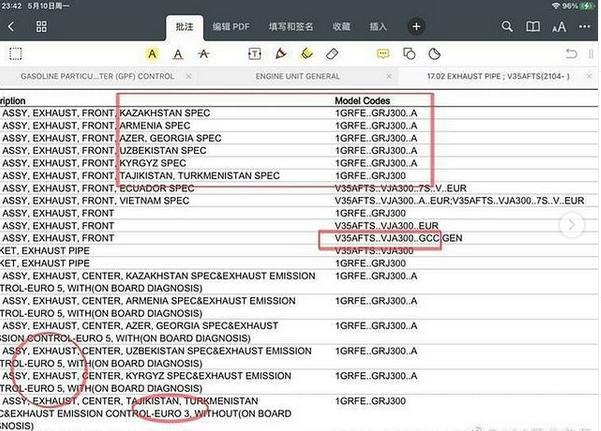The width and height of the screenshot is (601, 431).
Task: Go back with the left chevron
Action: pyautogui.click(x=11, y=26)
